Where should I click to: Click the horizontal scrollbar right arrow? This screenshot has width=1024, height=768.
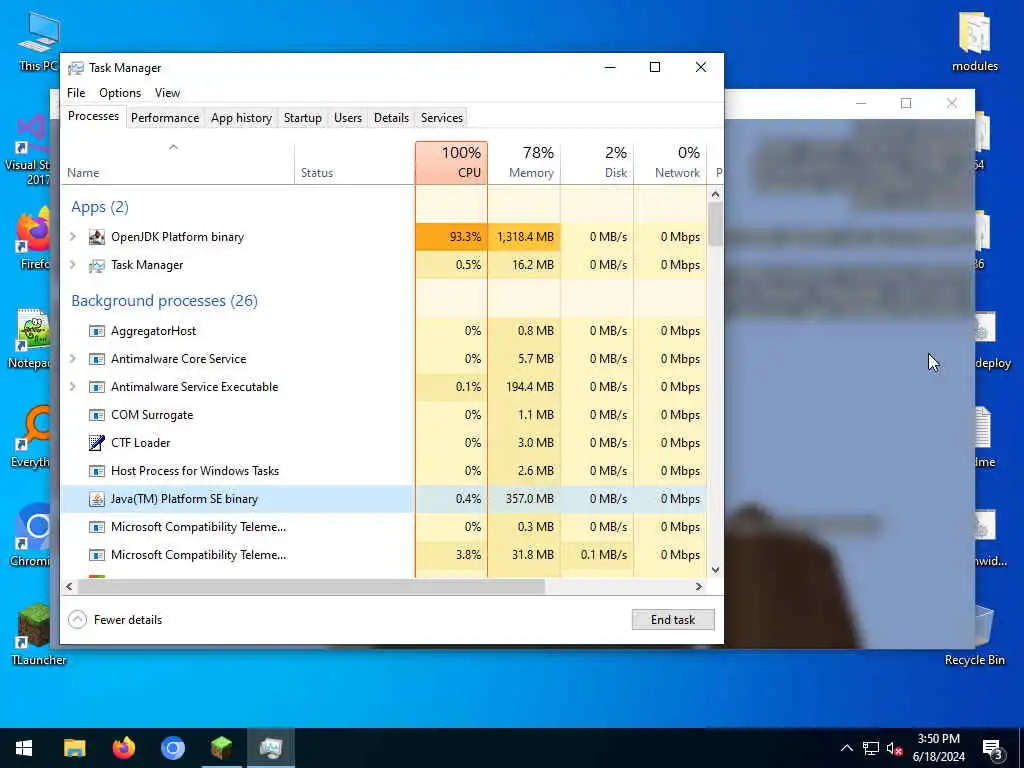[x=699, y=586]
